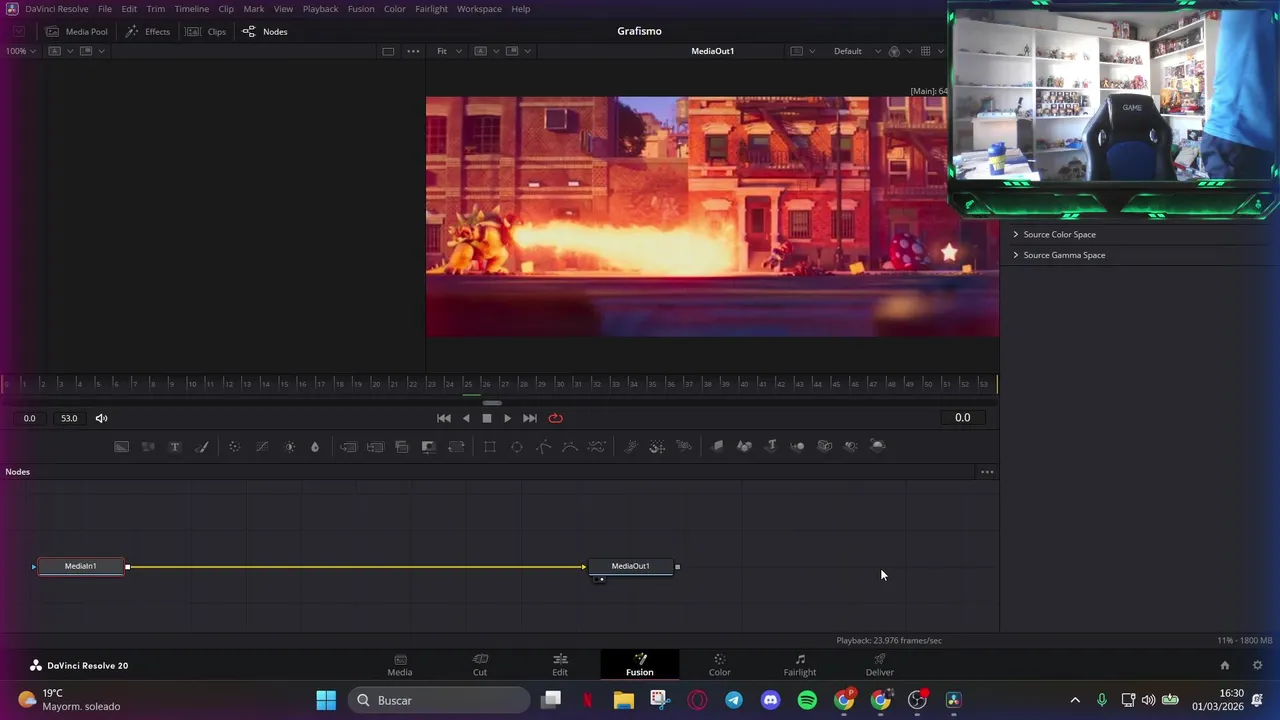Screen dimensions: 1280x720
Task: Open the Workspace menu
Action: (479, 9)
